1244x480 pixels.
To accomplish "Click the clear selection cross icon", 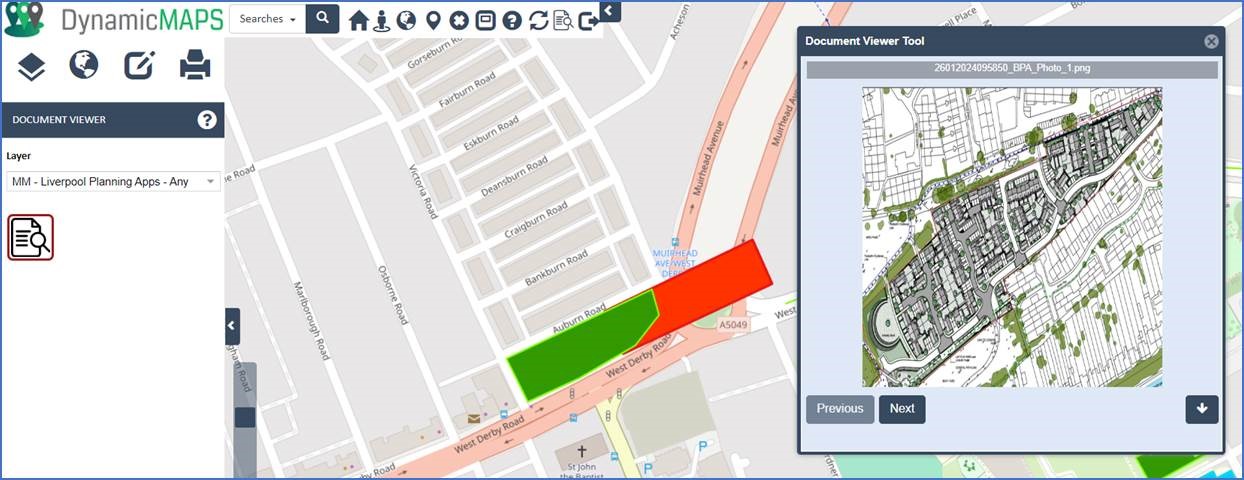I will pos(459,20).
